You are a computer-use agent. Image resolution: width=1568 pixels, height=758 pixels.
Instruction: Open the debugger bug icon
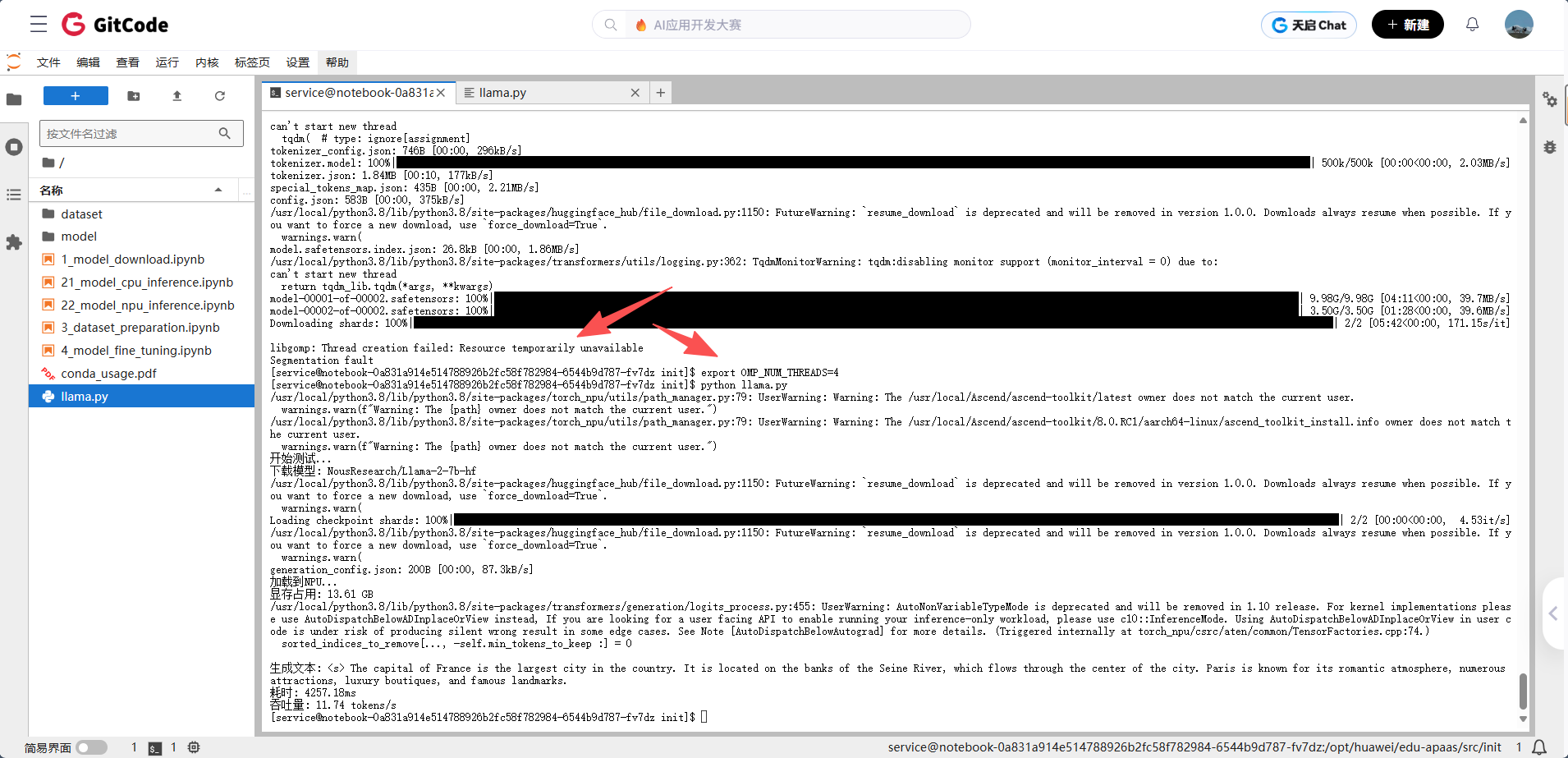tap(1550, 148)
